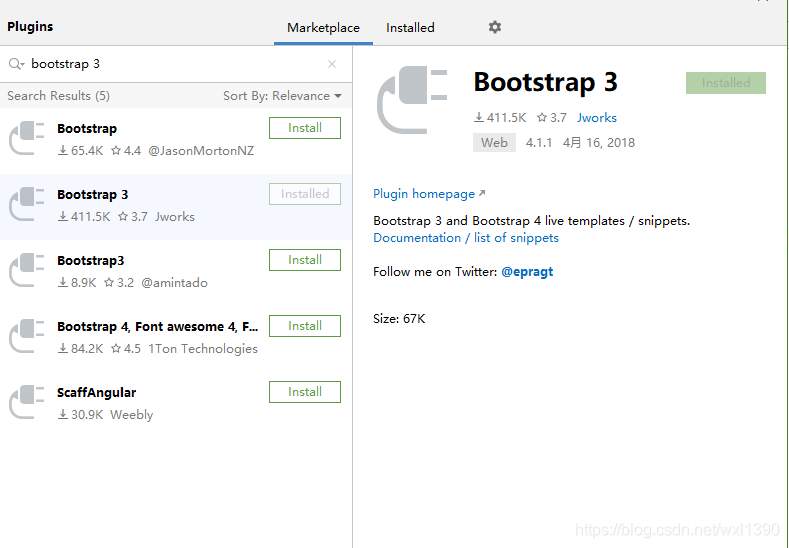Click the 8.9K downloads count for Bootstrap3
This screenshot has width=789, height=548.
[77, 282]
